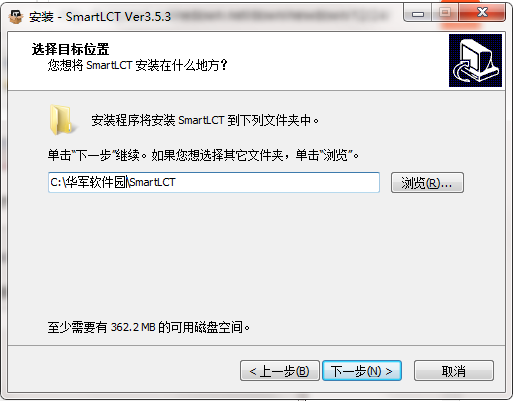Click the 选择目标位置 heading text
Image resolution: width=516 pixels, height=401 pixels.
coord(70,49)
